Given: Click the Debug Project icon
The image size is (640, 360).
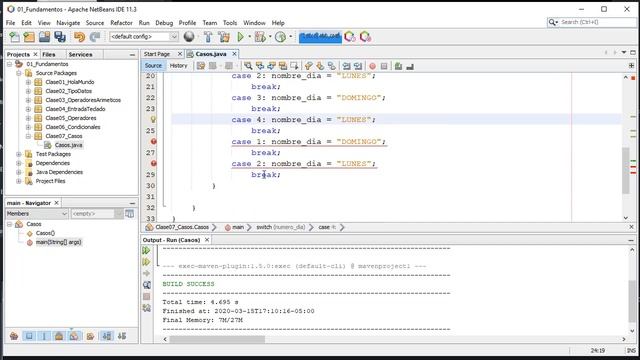Looking at the screenshot, I should [260, 37].
